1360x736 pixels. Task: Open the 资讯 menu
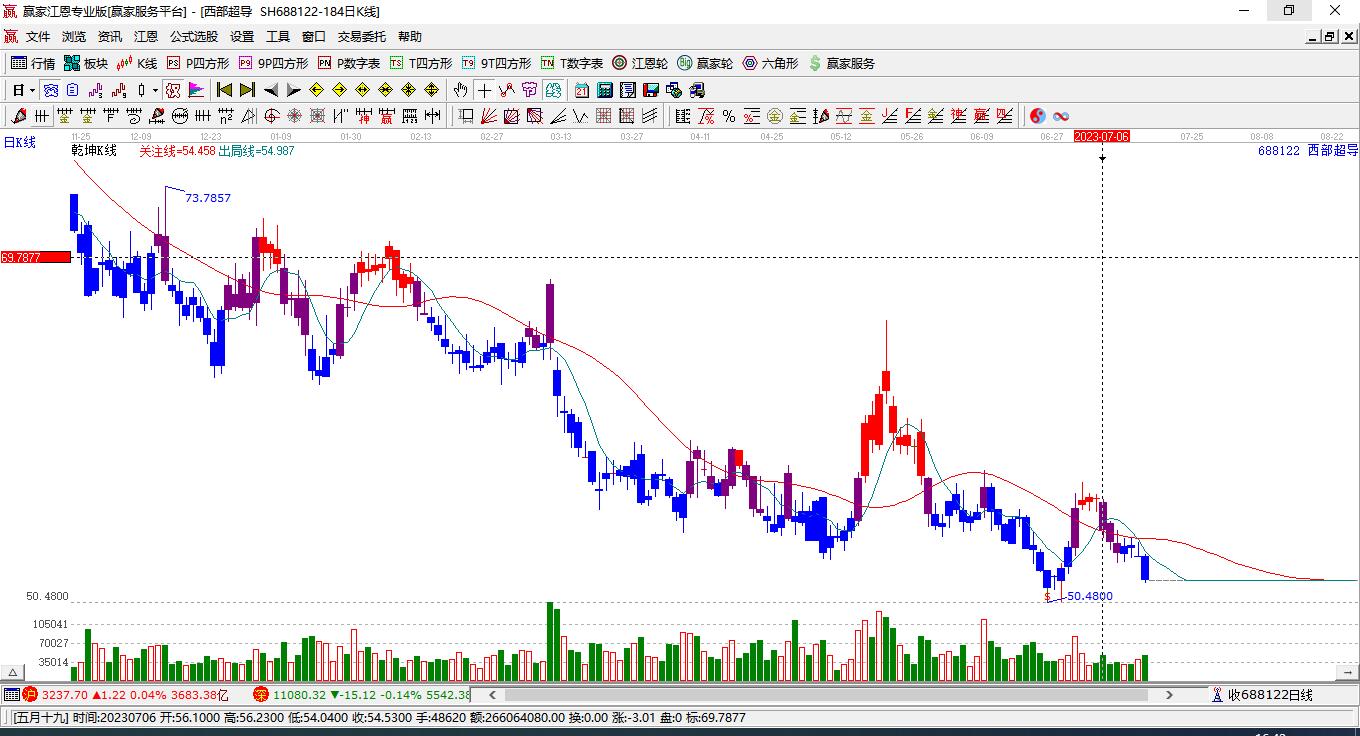tap(110, 37)
